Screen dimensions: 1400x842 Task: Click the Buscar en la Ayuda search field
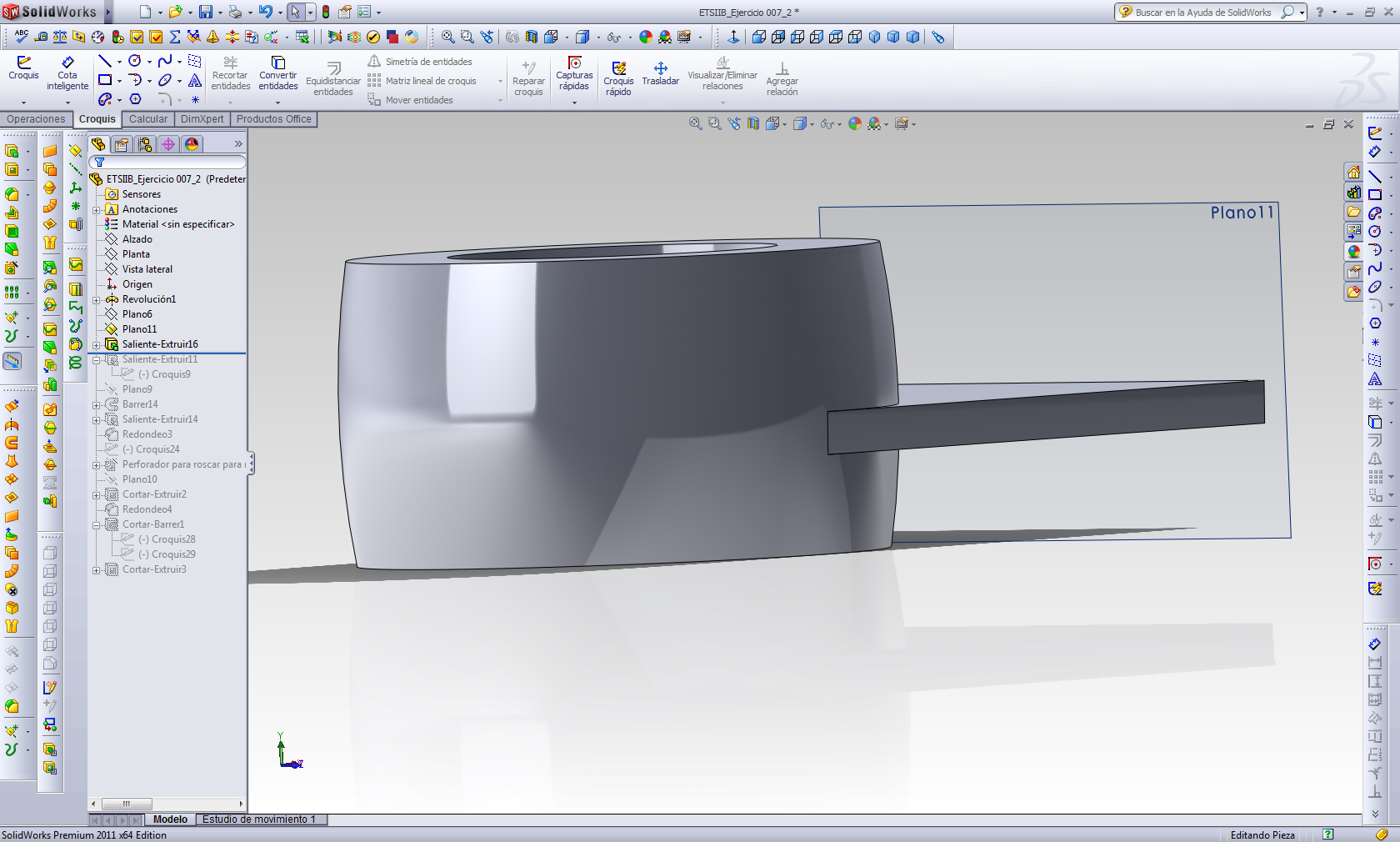tap(1203, 13)
